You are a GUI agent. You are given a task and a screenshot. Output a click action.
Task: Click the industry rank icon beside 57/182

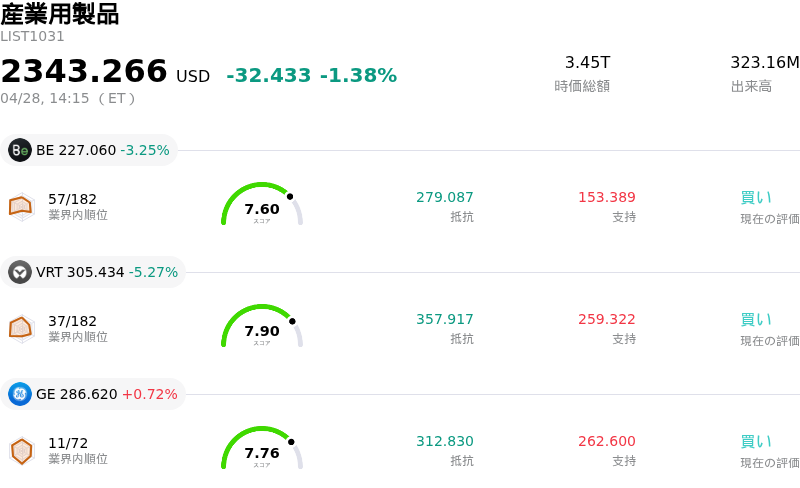tap(21, 206)
